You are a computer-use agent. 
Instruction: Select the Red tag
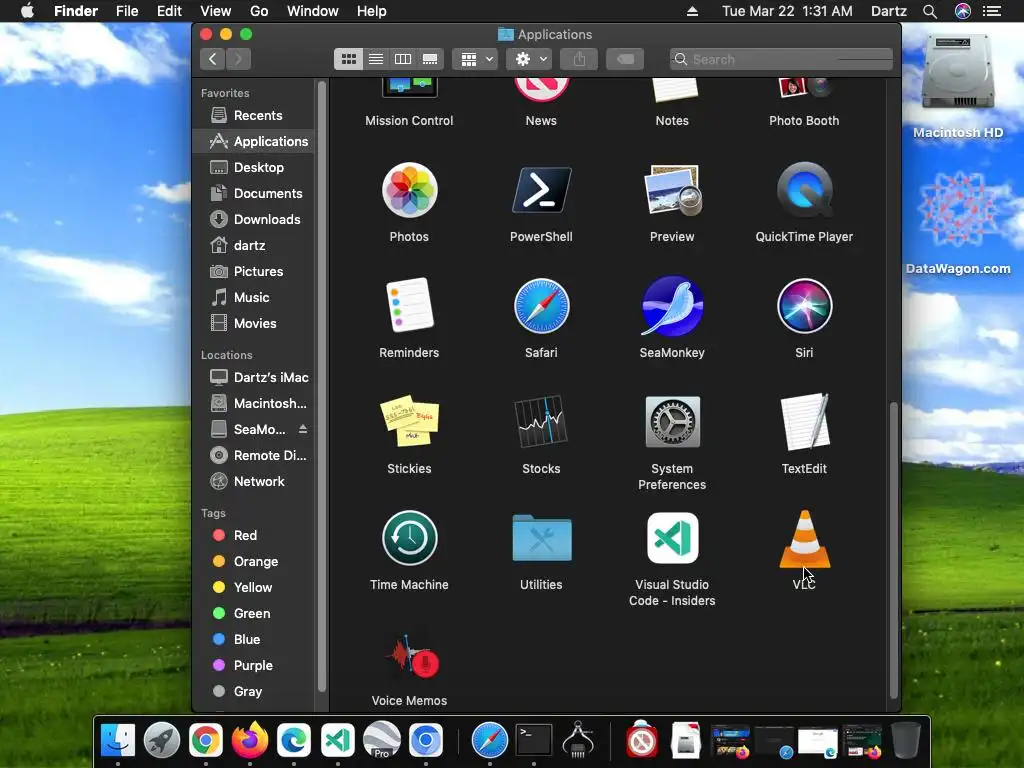(253, 536)
